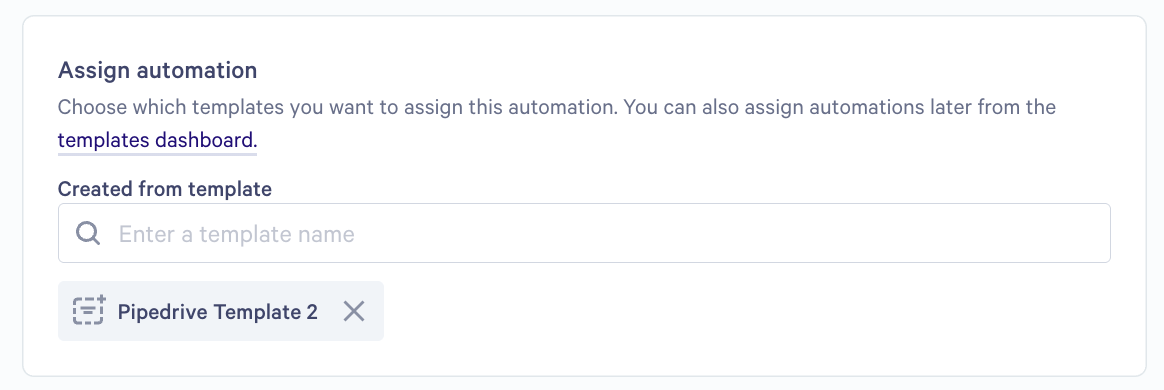Focus the Enter a template name field

[x=584, y=233]
